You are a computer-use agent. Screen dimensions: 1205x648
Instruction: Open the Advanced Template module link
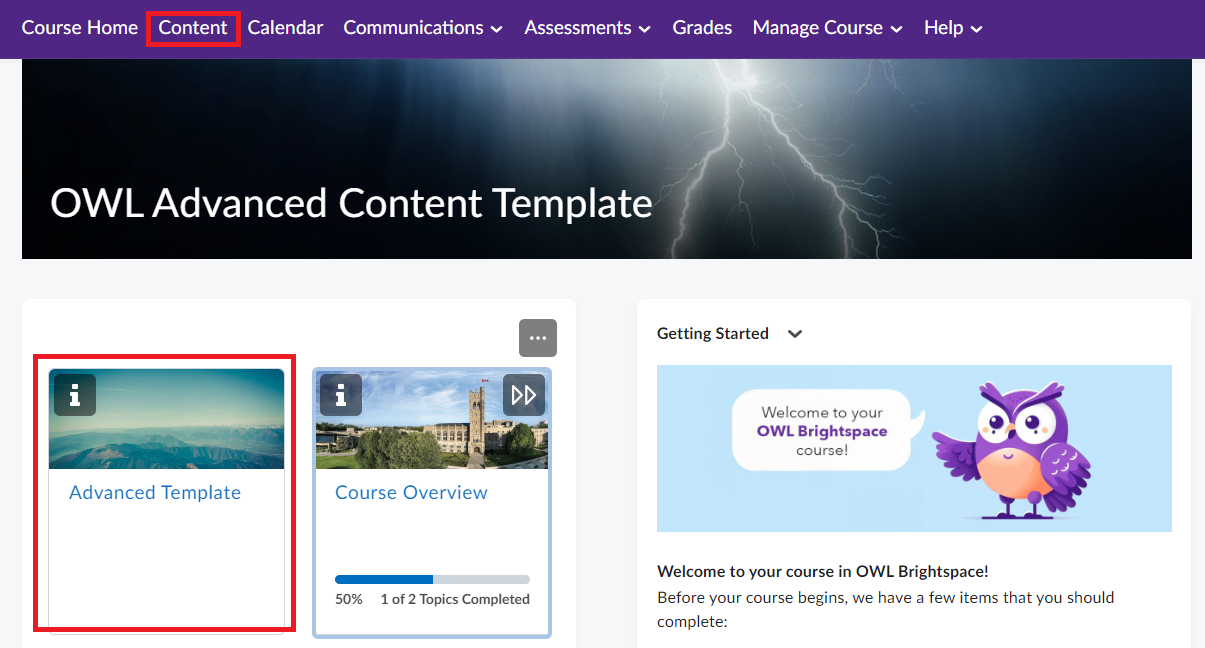point(154,492)
